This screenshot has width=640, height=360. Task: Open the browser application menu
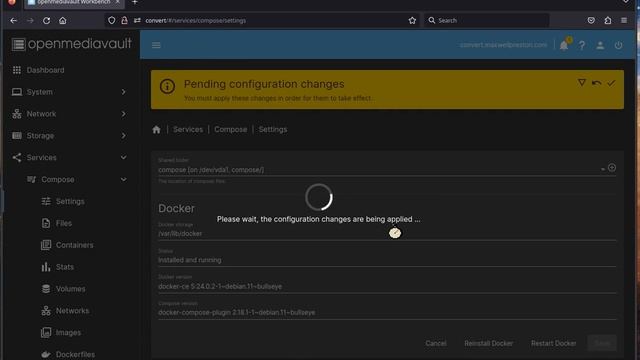[624, 20]
